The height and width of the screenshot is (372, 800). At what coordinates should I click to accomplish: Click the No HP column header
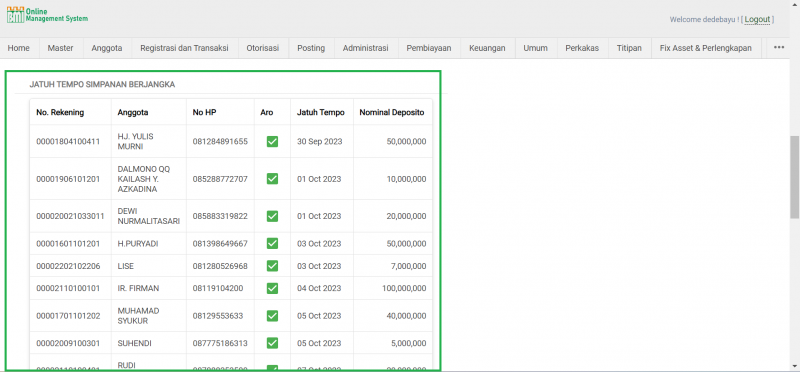[x=205, y=112]
